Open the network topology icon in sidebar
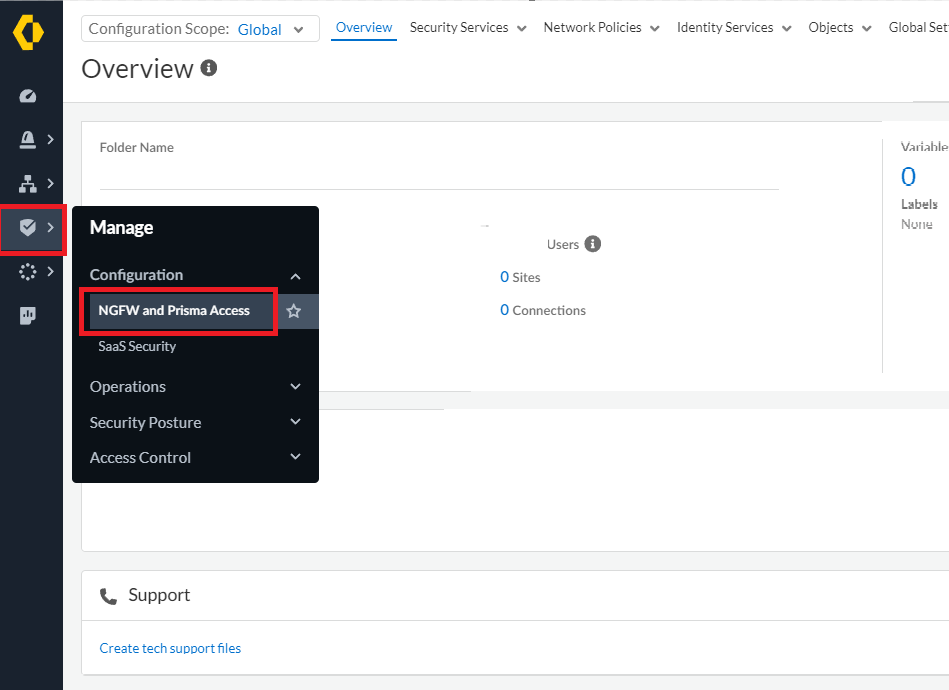 (x=28, y=184)
